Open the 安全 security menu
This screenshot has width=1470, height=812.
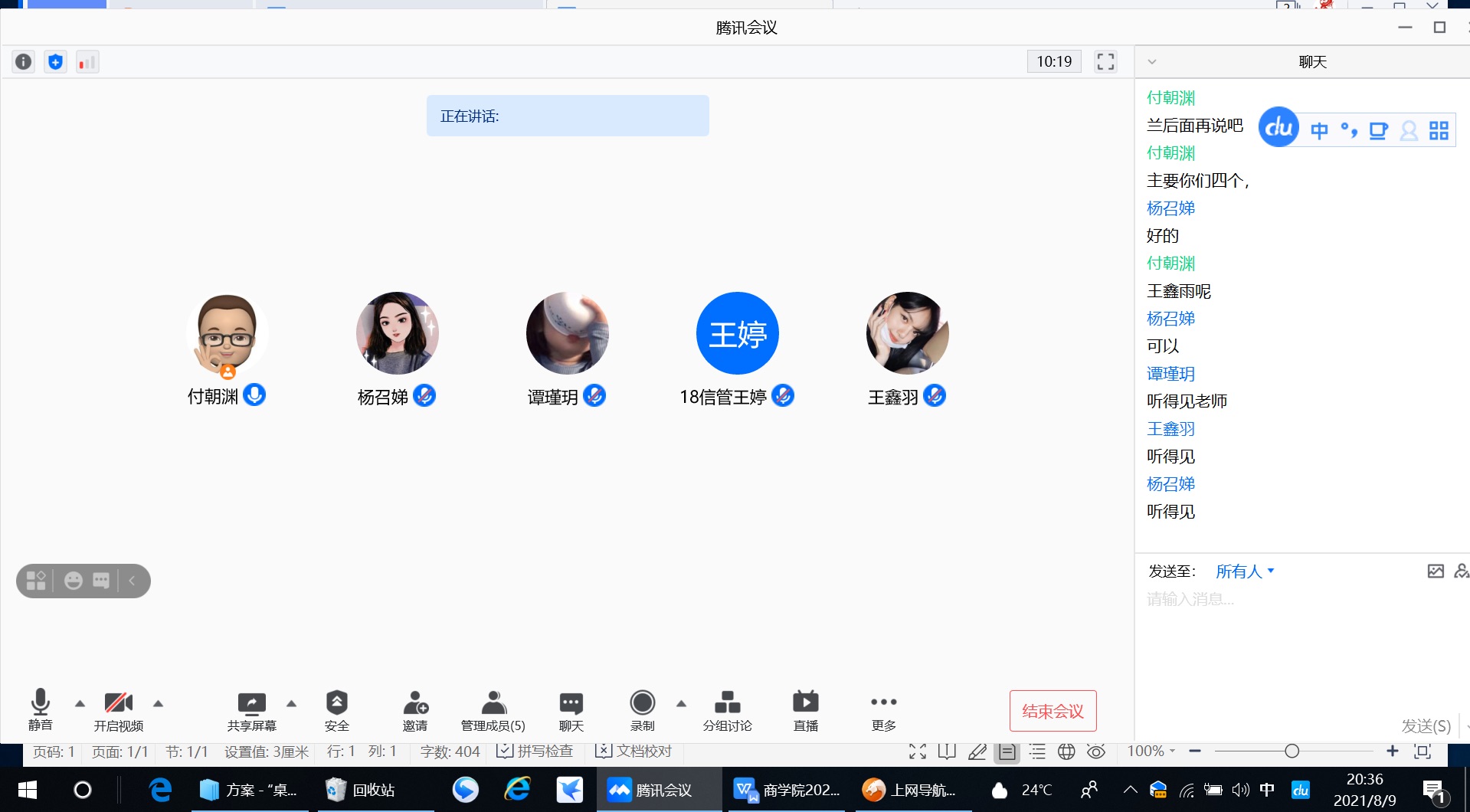[337, 709]
